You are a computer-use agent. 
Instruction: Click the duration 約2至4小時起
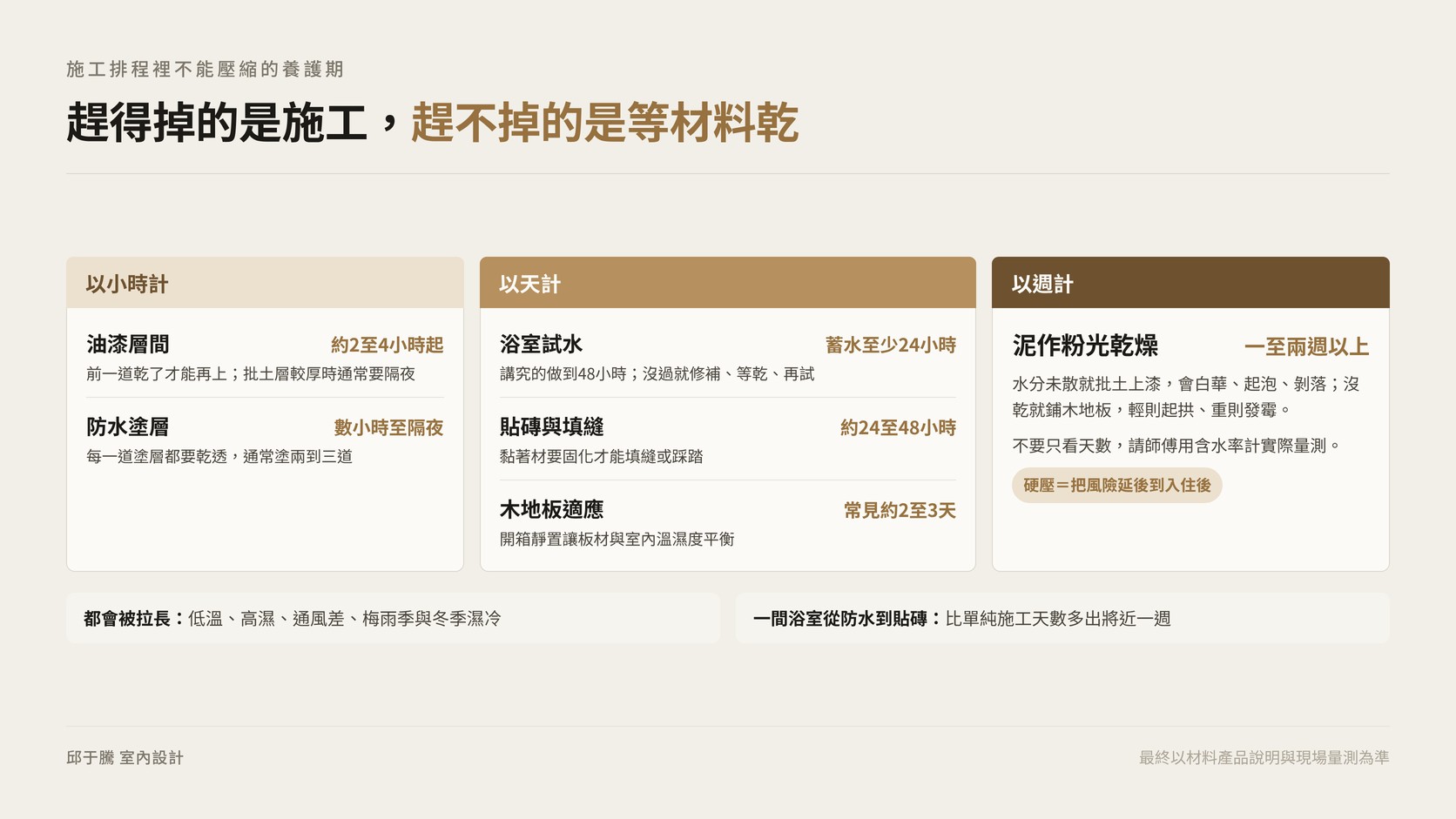pos(388,346)
